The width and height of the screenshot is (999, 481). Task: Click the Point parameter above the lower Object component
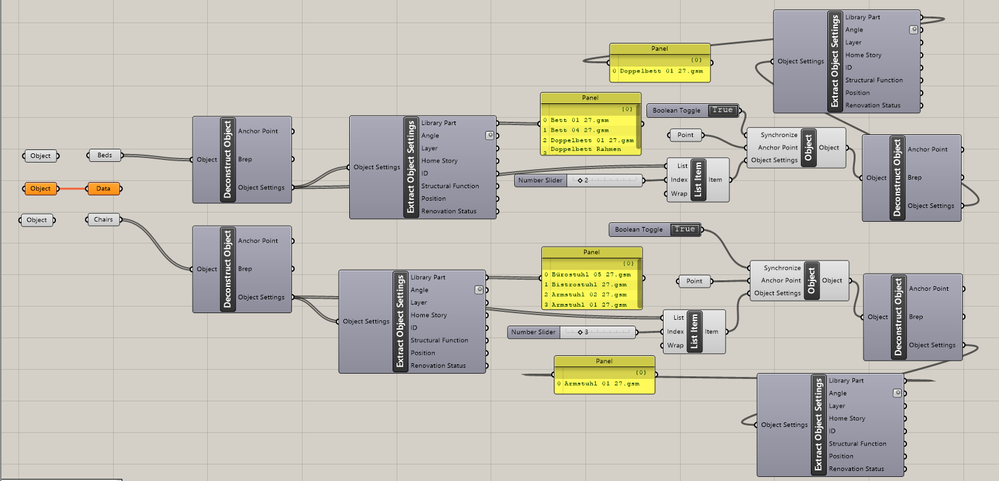(694, 281)
